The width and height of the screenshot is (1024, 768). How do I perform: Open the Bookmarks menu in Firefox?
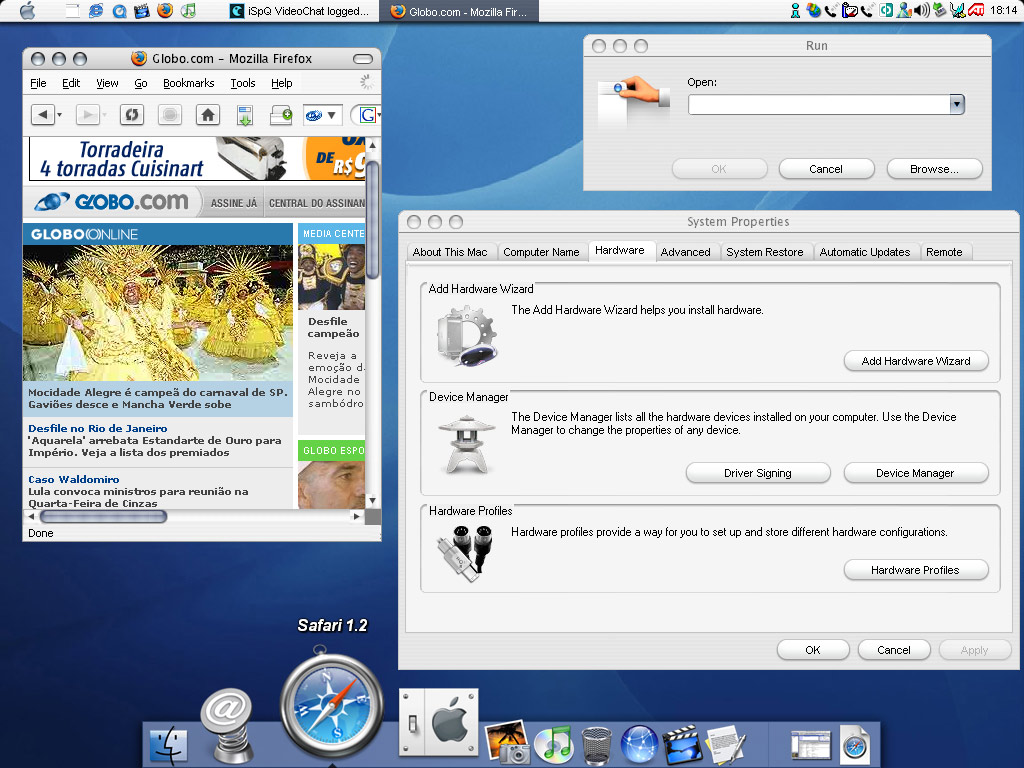188,83
